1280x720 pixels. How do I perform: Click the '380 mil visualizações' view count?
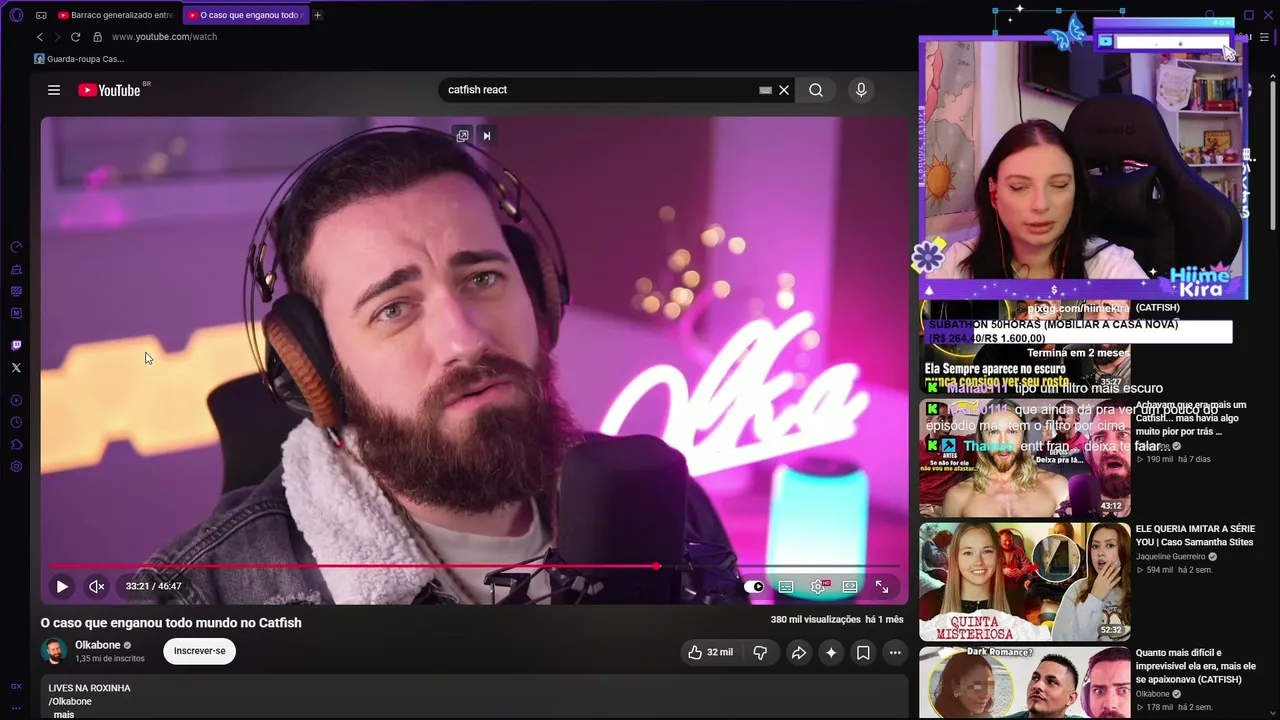815,620
